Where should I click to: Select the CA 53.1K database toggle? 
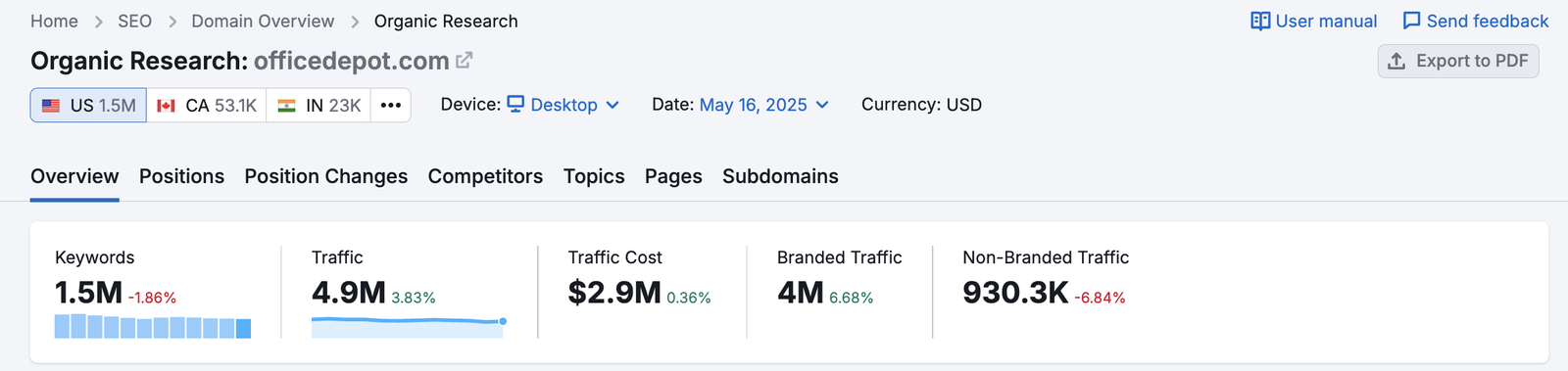tap(207, 105)
